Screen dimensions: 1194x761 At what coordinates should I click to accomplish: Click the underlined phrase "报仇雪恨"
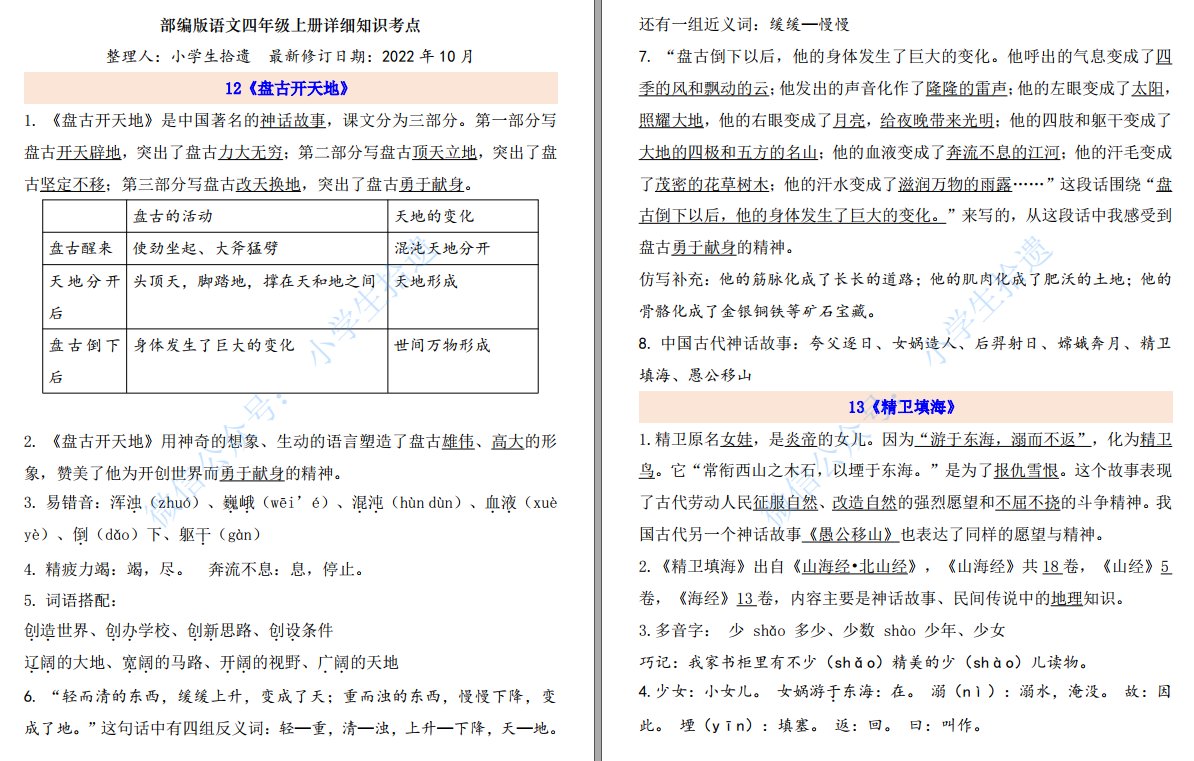coord(1026,471)
